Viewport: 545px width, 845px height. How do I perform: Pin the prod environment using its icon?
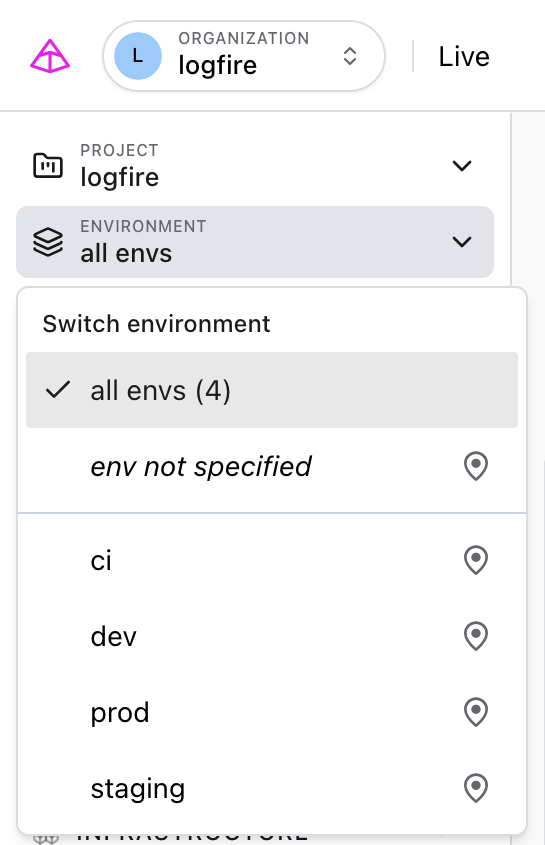tap(476, 712)
